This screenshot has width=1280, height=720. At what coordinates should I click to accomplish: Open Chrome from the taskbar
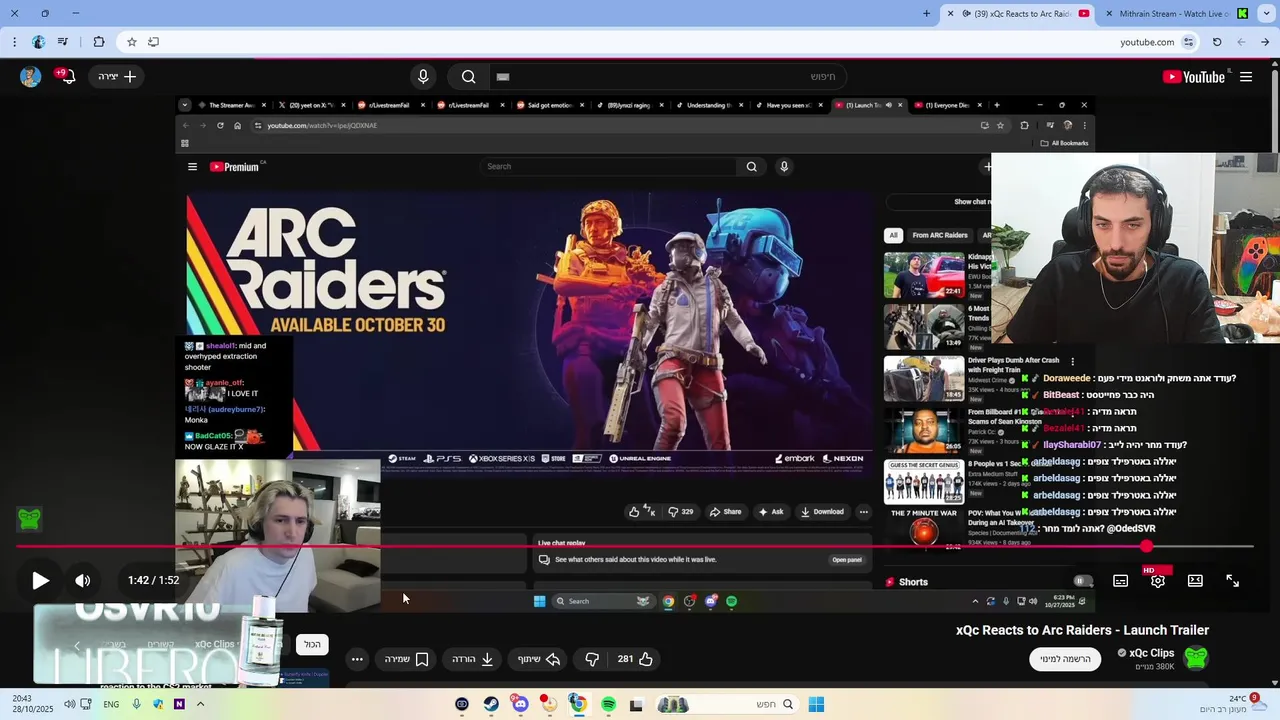click(577, 704)
